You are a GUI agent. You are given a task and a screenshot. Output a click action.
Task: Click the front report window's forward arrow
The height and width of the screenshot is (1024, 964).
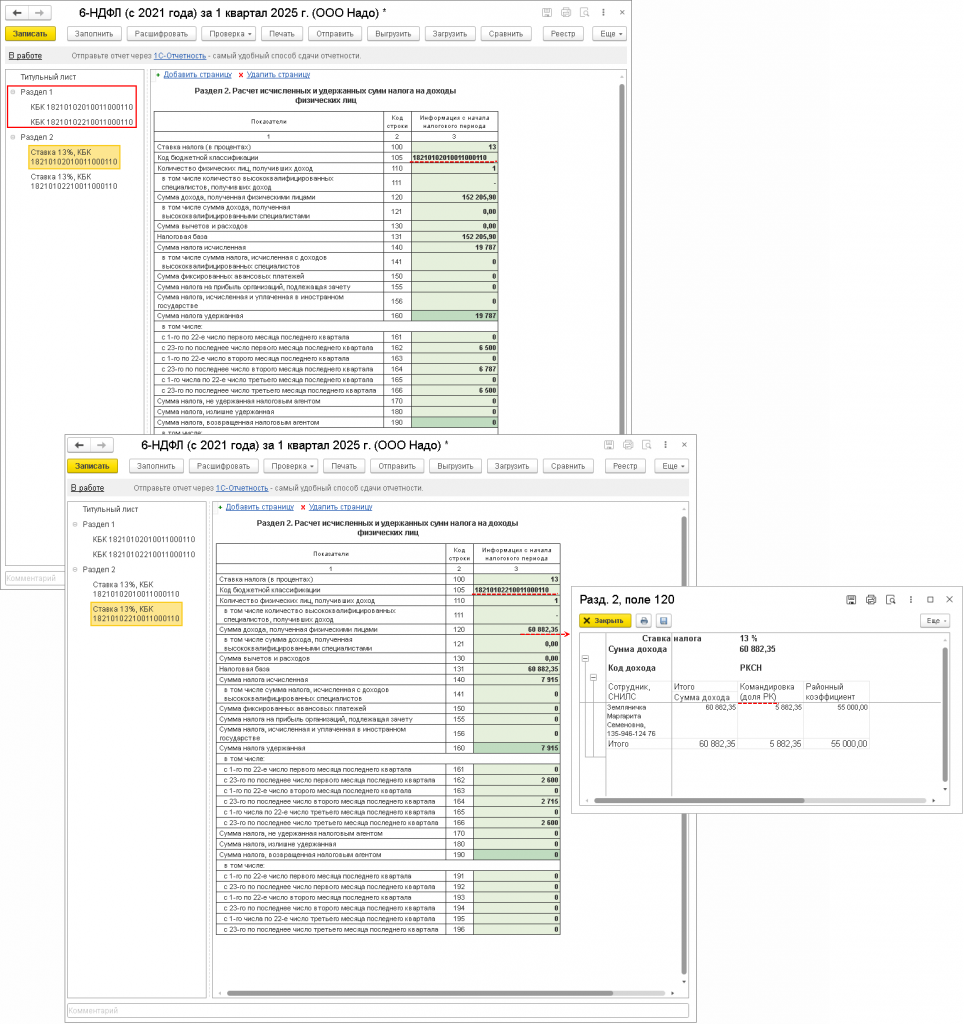click(102, 445)
